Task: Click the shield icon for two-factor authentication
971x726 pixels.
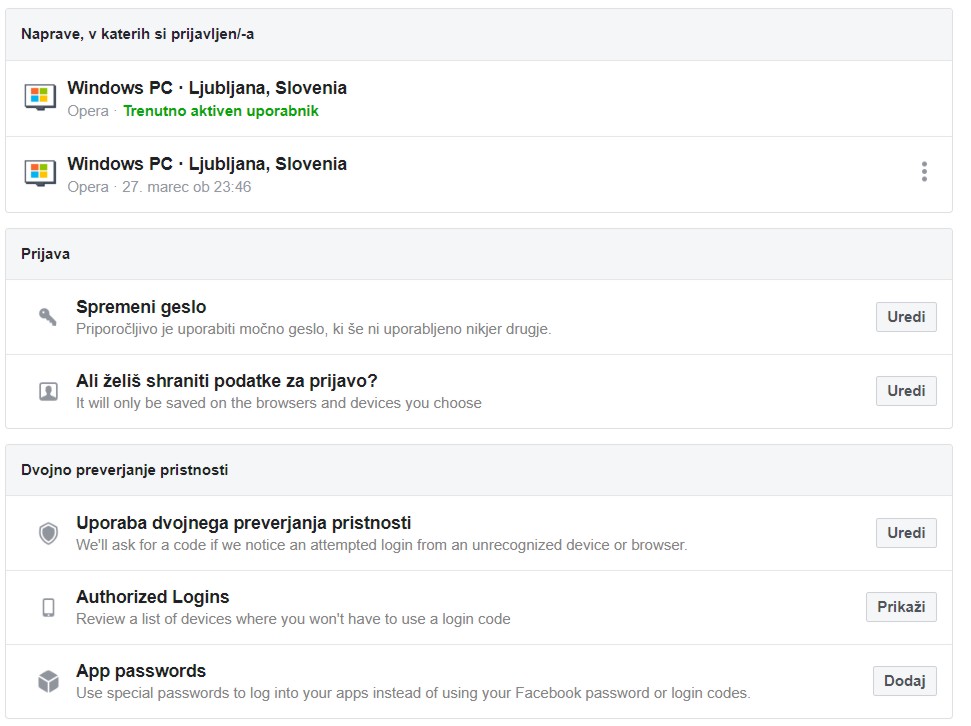Action: click(48, 533)
